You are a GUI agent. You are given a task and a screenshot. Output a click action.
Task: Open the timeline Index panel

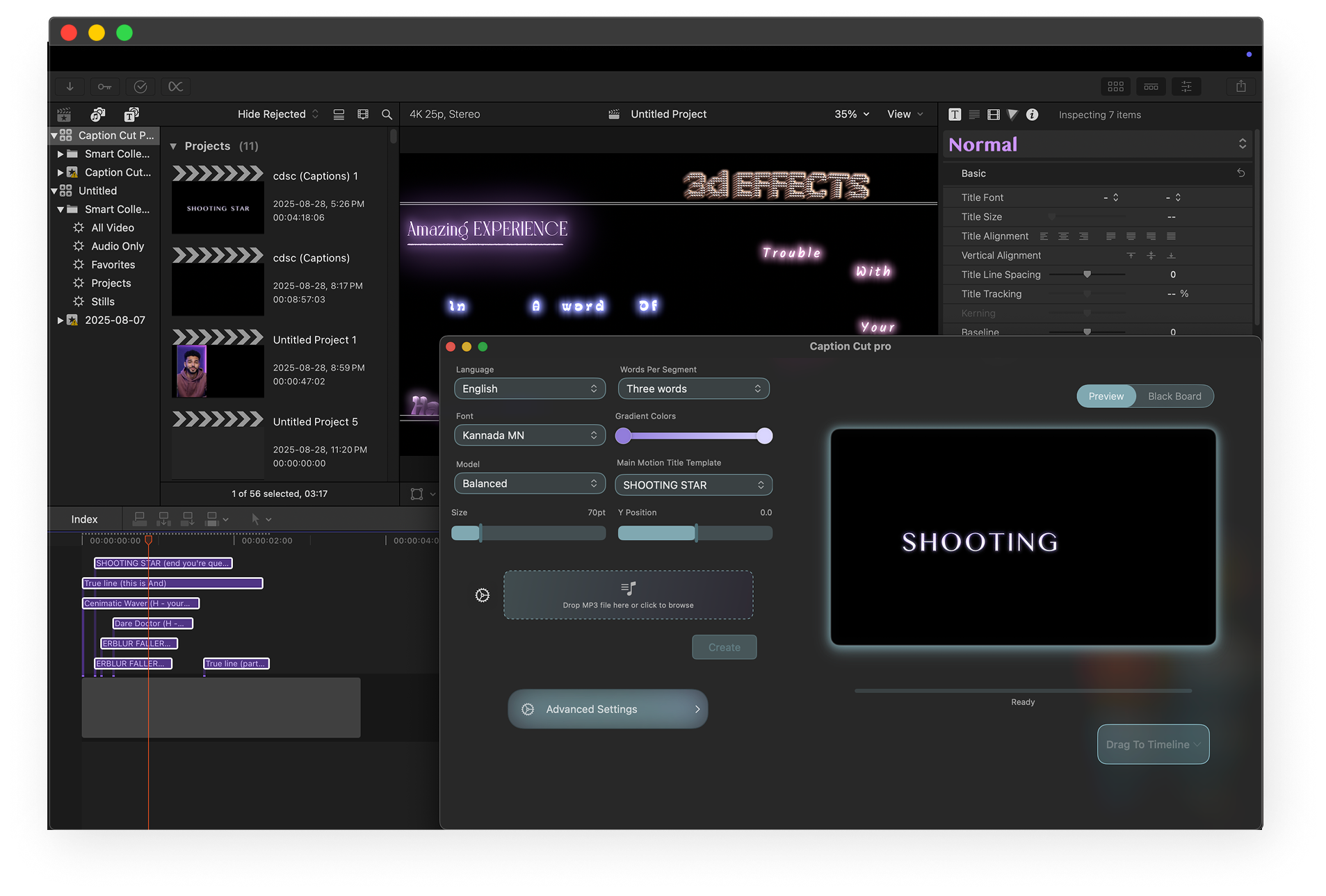(84, 519)
